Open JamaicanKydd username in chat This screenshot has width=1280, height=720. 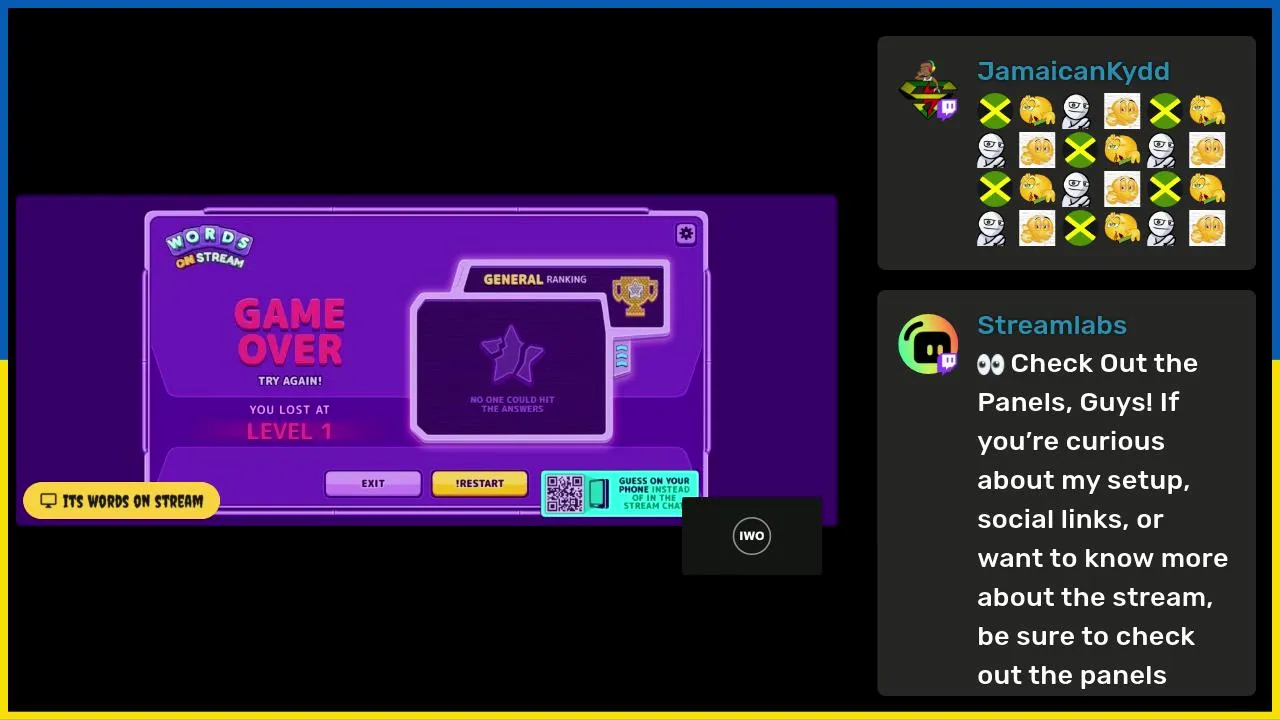[x=1073, y=71]
